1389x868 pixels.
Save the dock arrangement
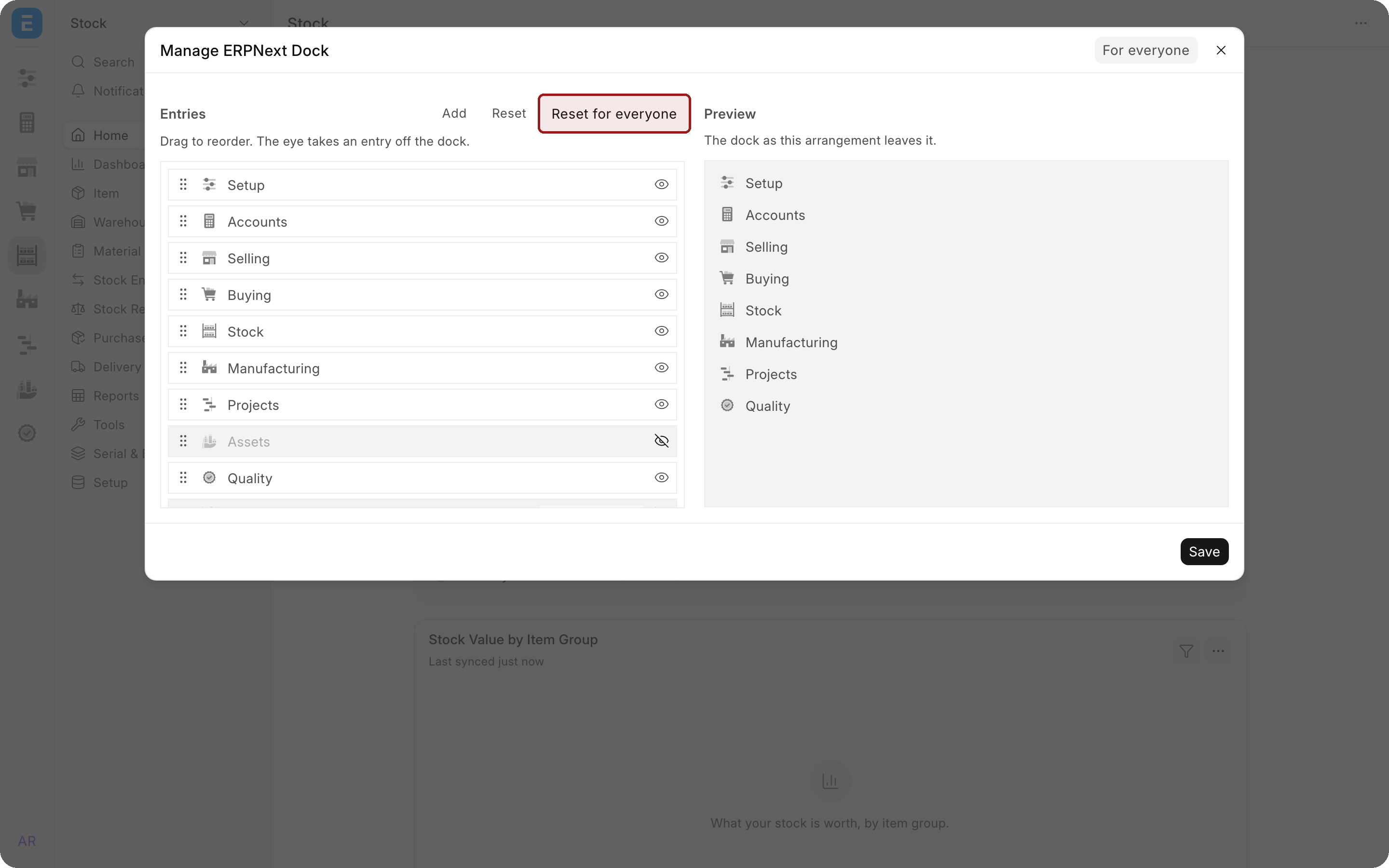1204,552
